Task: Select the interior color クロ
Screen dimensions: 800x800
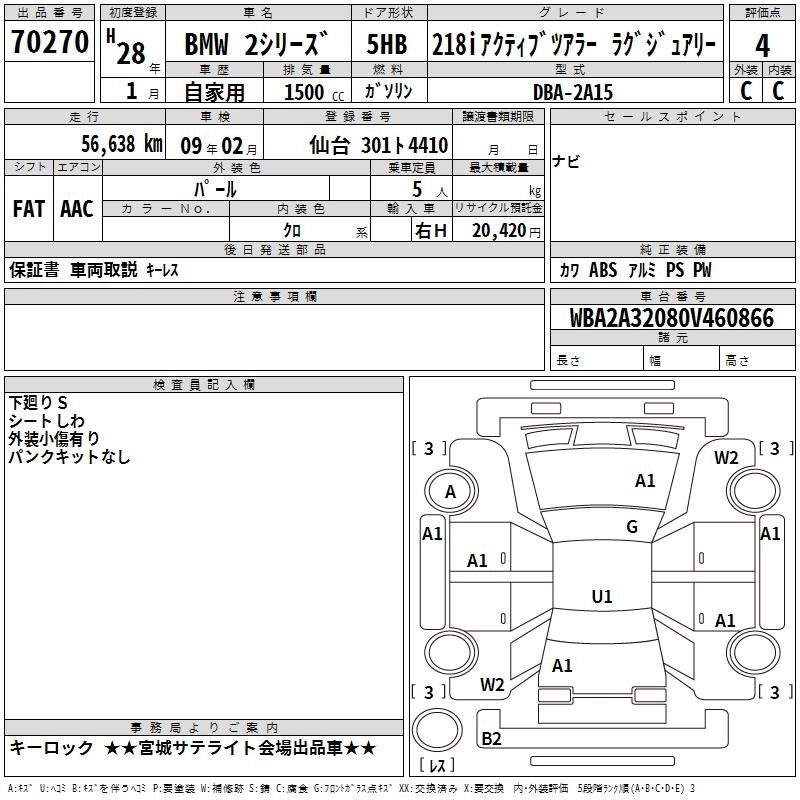Action: (292, 230)
